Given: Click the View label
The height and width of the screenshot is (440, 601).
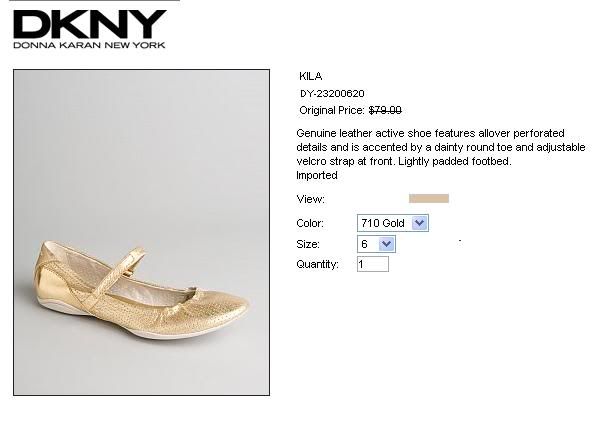Looking at the screenshot, I should pos(310,199).
